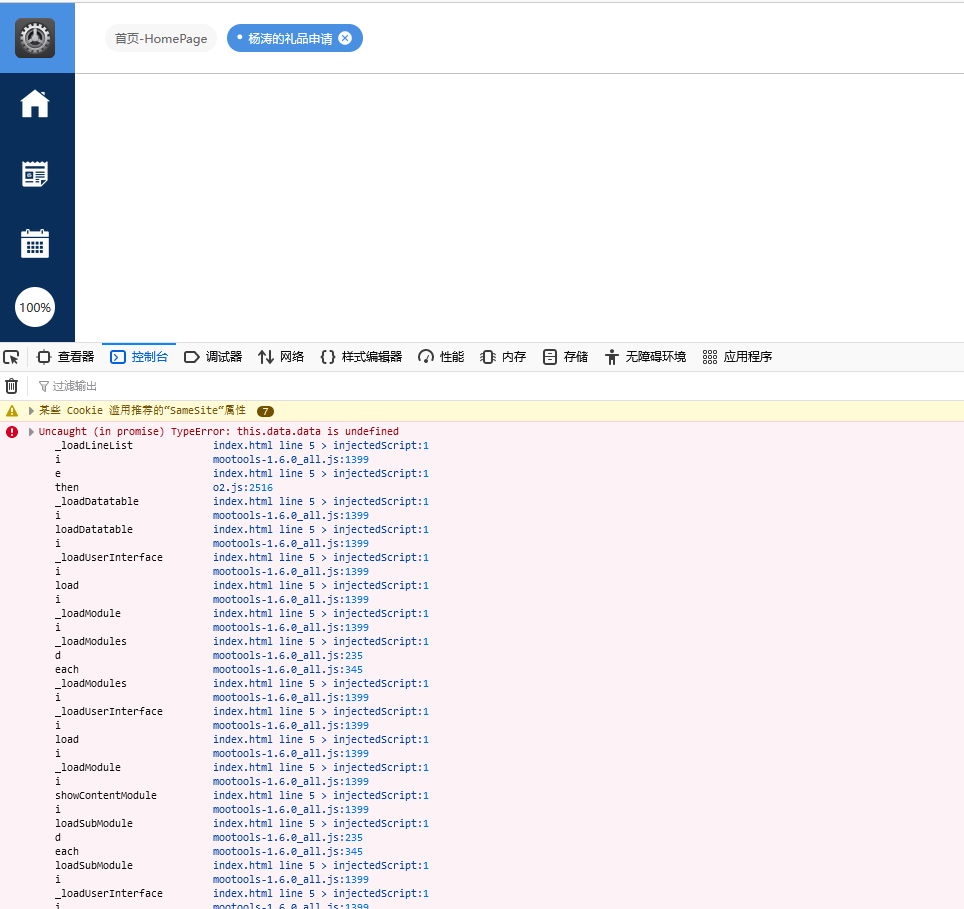Open the 网络 network tab
The image size is (964, 909).
[281, 357]
